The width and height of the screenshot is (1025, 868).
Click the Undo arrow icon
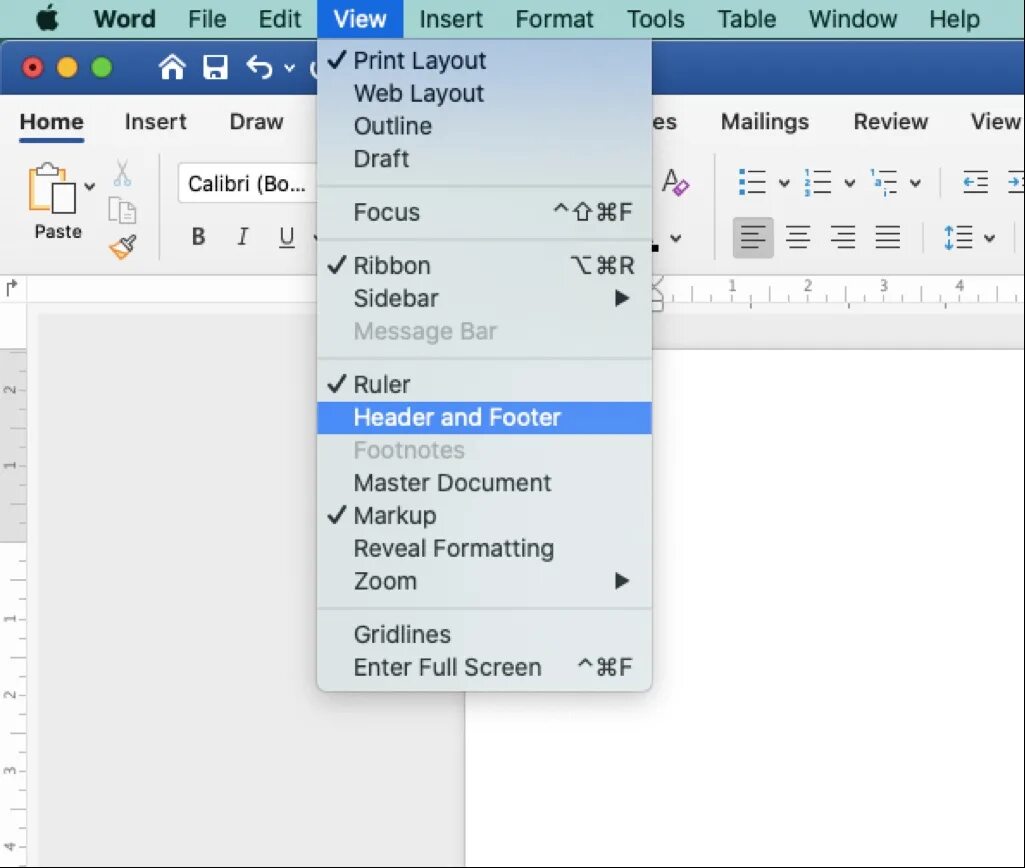(x=260, y=67)
